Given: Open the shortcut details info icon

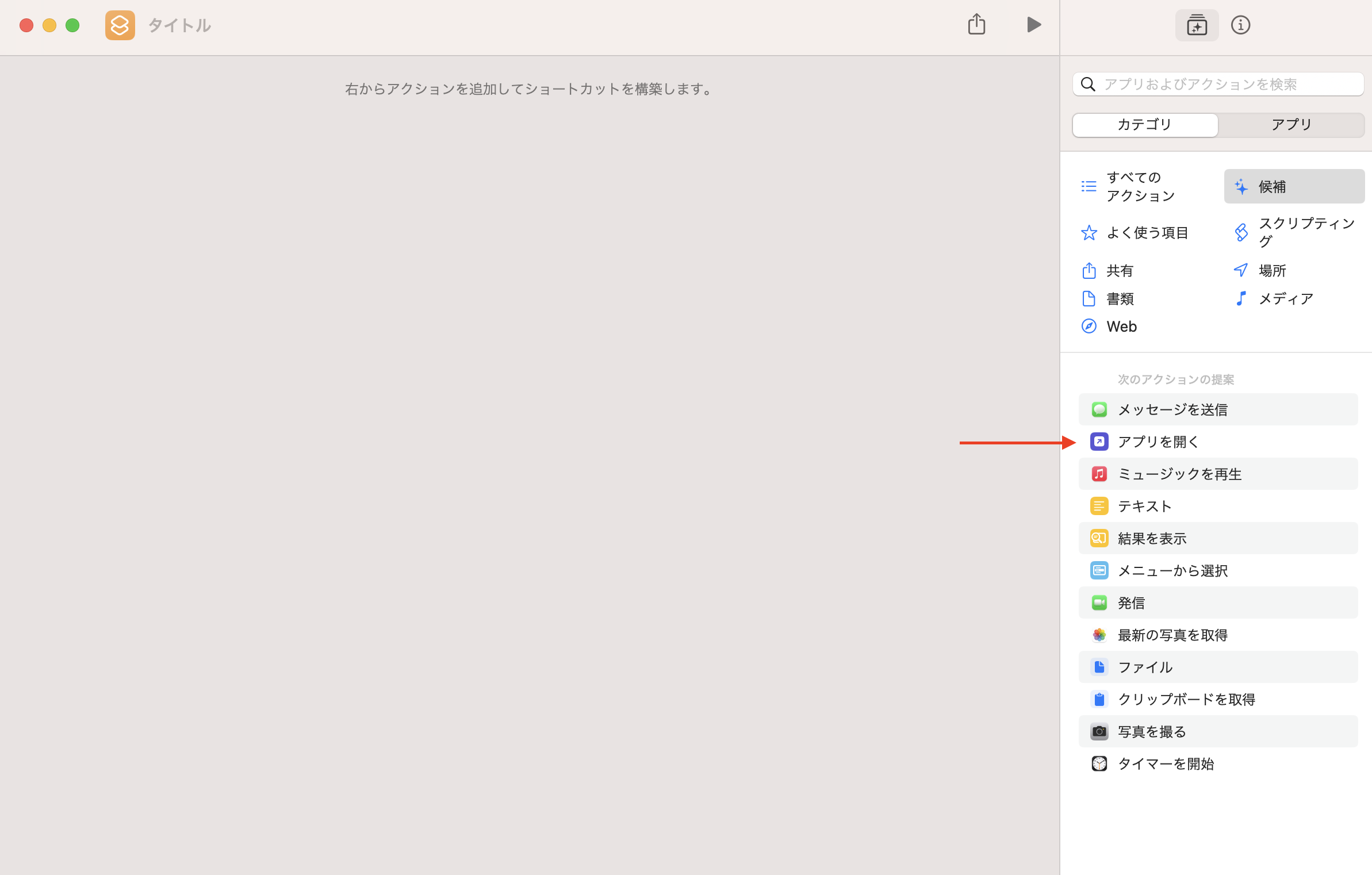Looking at the screenshot, I should coord(1240,25).
